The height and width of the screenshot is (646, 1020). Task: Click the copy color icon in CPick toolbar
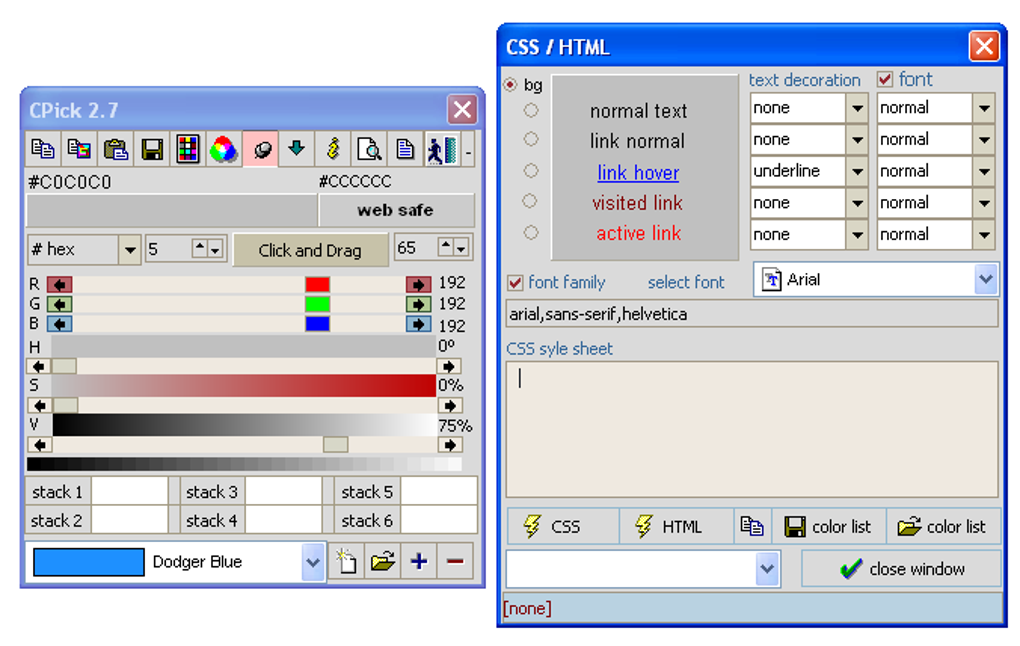(43, 149)
